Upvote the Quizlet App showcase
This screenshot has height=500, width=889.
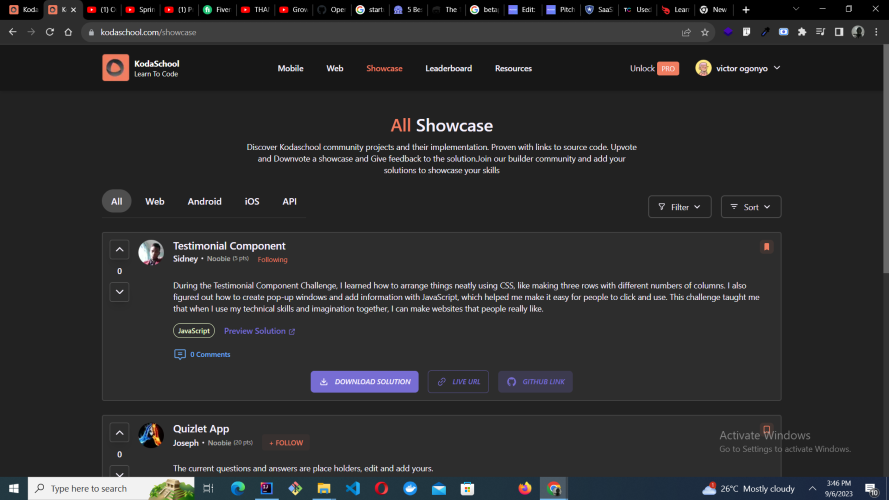pos(120,433)
